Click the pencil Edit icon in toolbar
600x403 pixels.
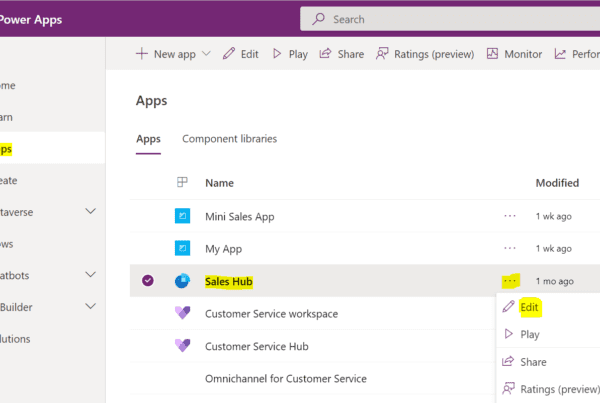click(229, 54)
